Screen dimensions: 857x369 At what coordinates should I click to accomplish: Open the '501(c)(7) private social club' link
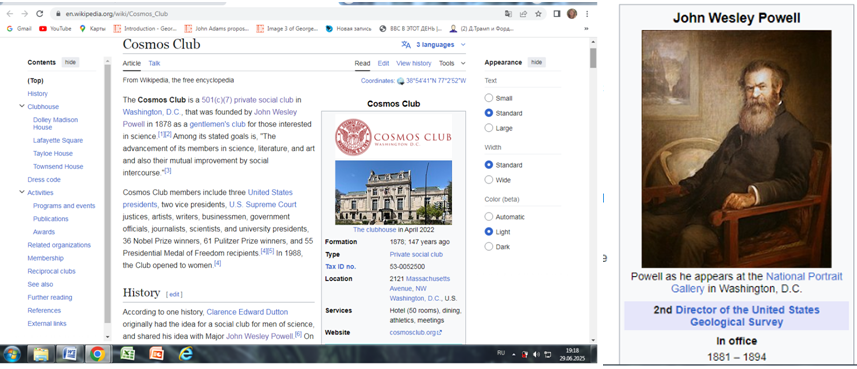coord(248,100)
